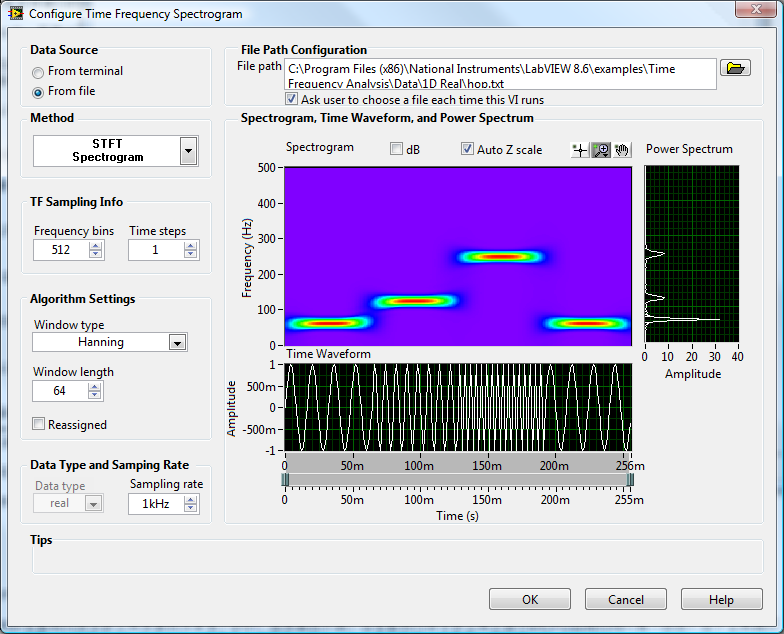Select the zoom magnifier tool
Viewport: 784px width, 634px height.
click(x=601, y=150)
